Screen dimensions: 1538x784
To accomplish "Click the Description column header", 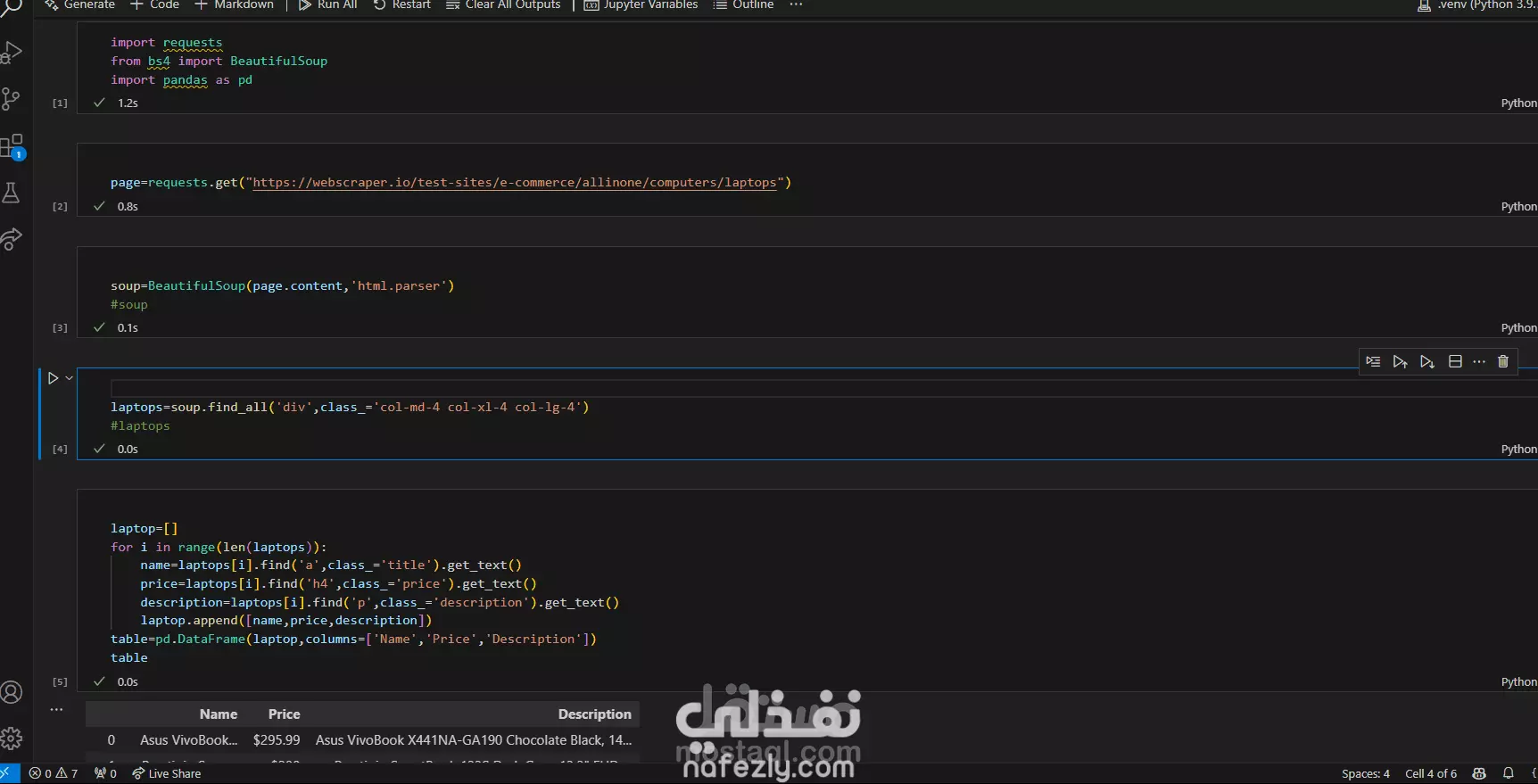I will point(595,714).
